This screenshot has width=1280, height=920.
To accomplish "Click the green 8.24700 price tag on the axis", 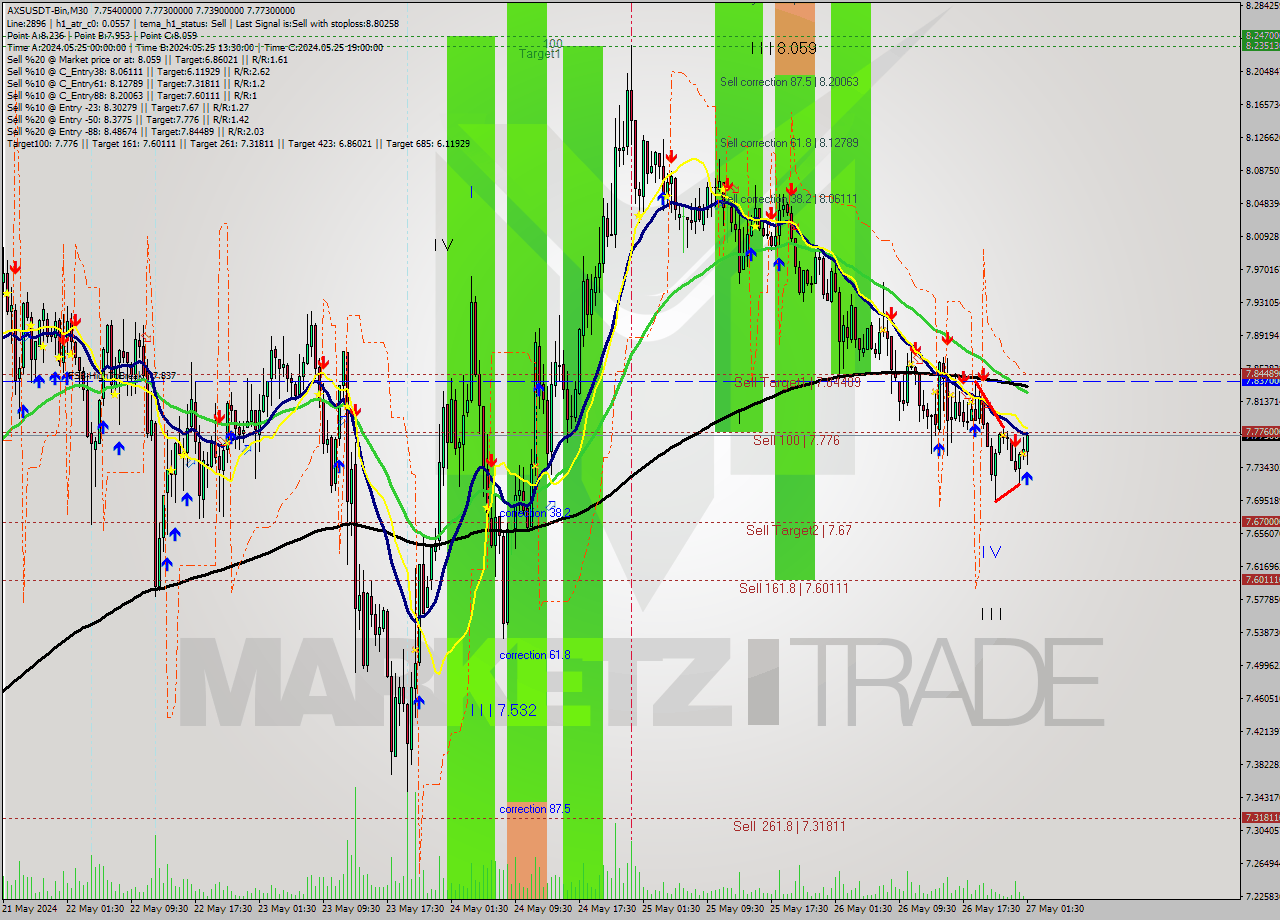I will [x=1260, y=35].
